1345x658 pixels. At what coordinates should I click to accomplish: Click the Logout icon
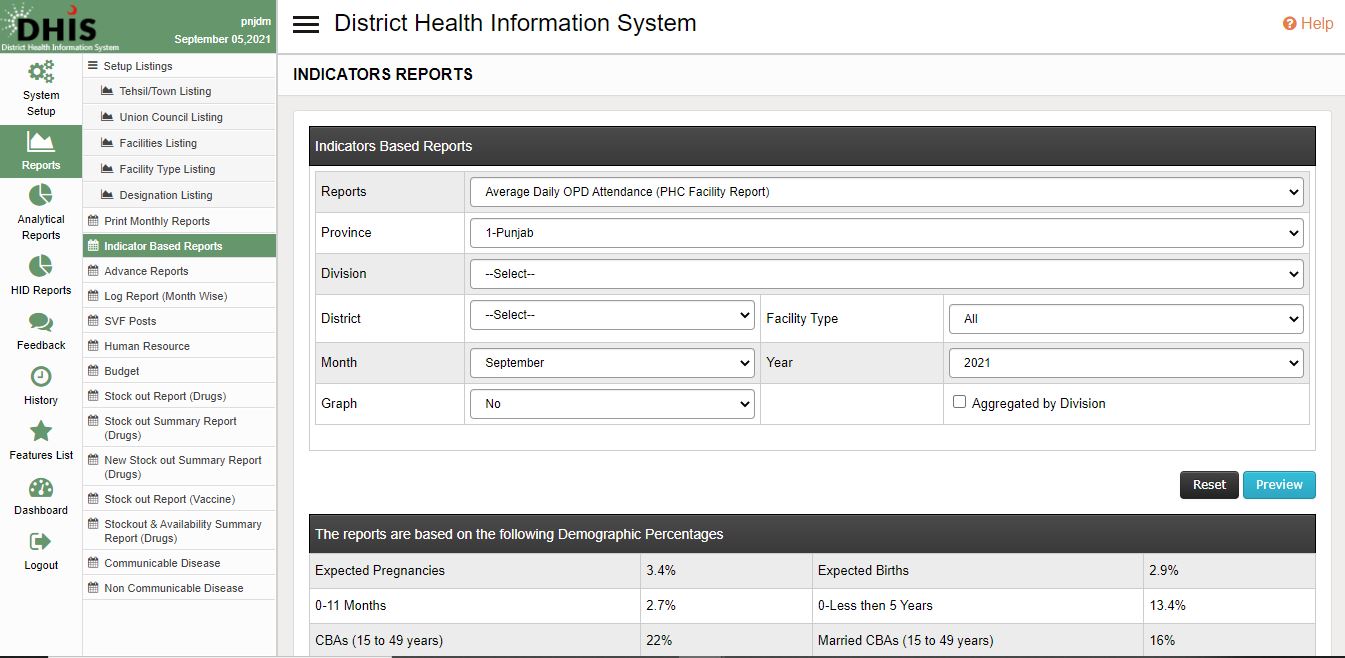[41, 542]
